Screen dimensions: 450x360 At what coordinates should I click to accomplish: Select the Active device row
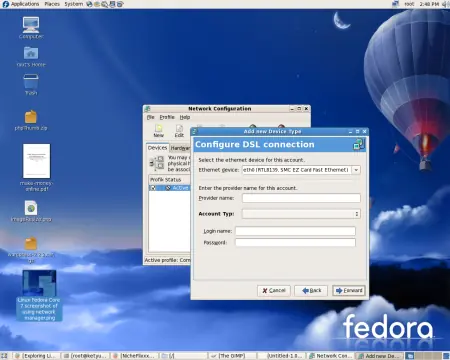169,188
